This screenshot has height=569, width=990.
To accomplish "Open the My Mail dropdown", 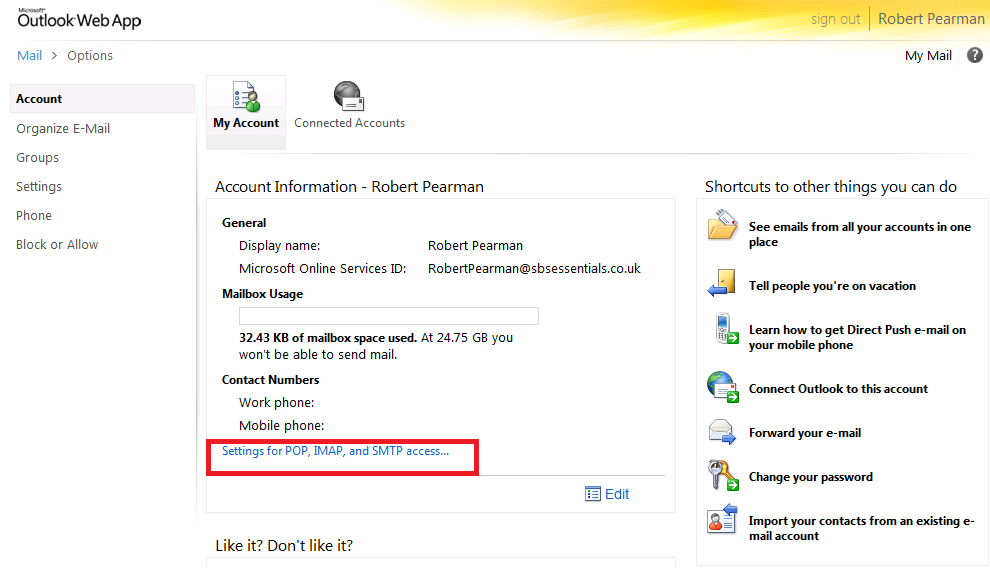I will pyautogui.click(x=928, y=56).
